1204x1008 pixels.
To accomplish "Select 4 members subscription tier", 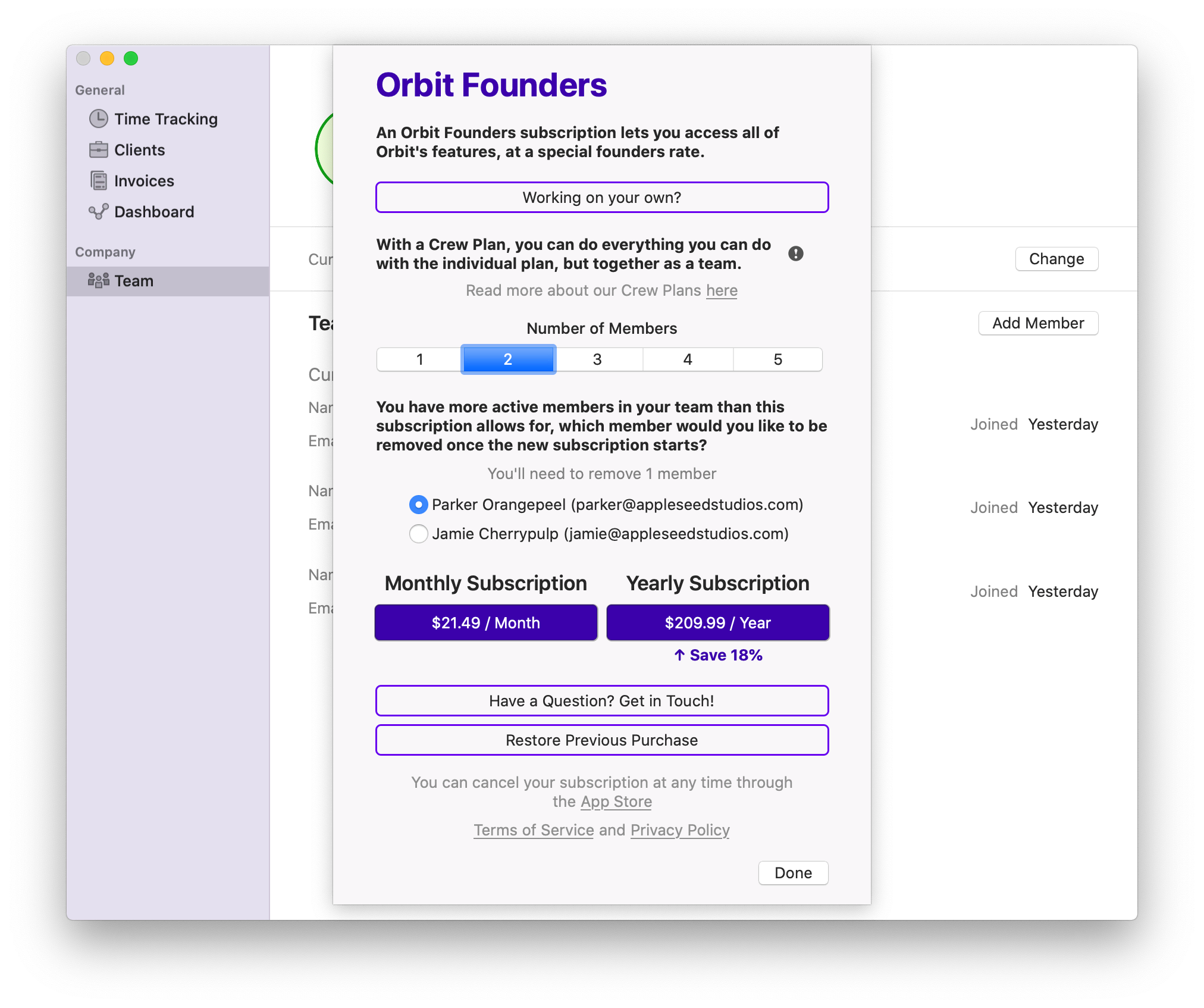I will 687,358.
